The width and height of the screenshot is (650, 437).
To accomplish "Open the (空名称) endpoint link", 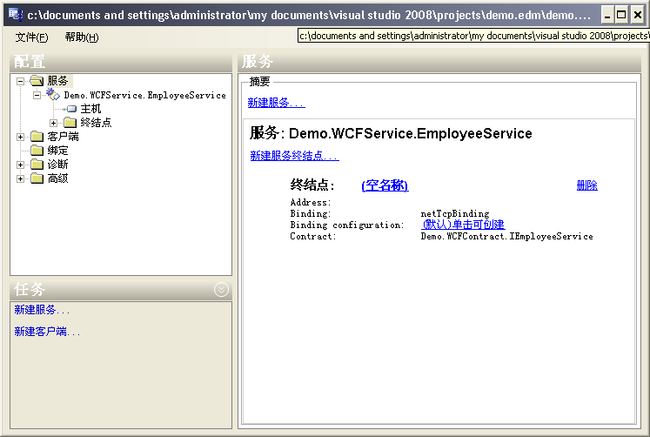I will click(x=385, y=185).
